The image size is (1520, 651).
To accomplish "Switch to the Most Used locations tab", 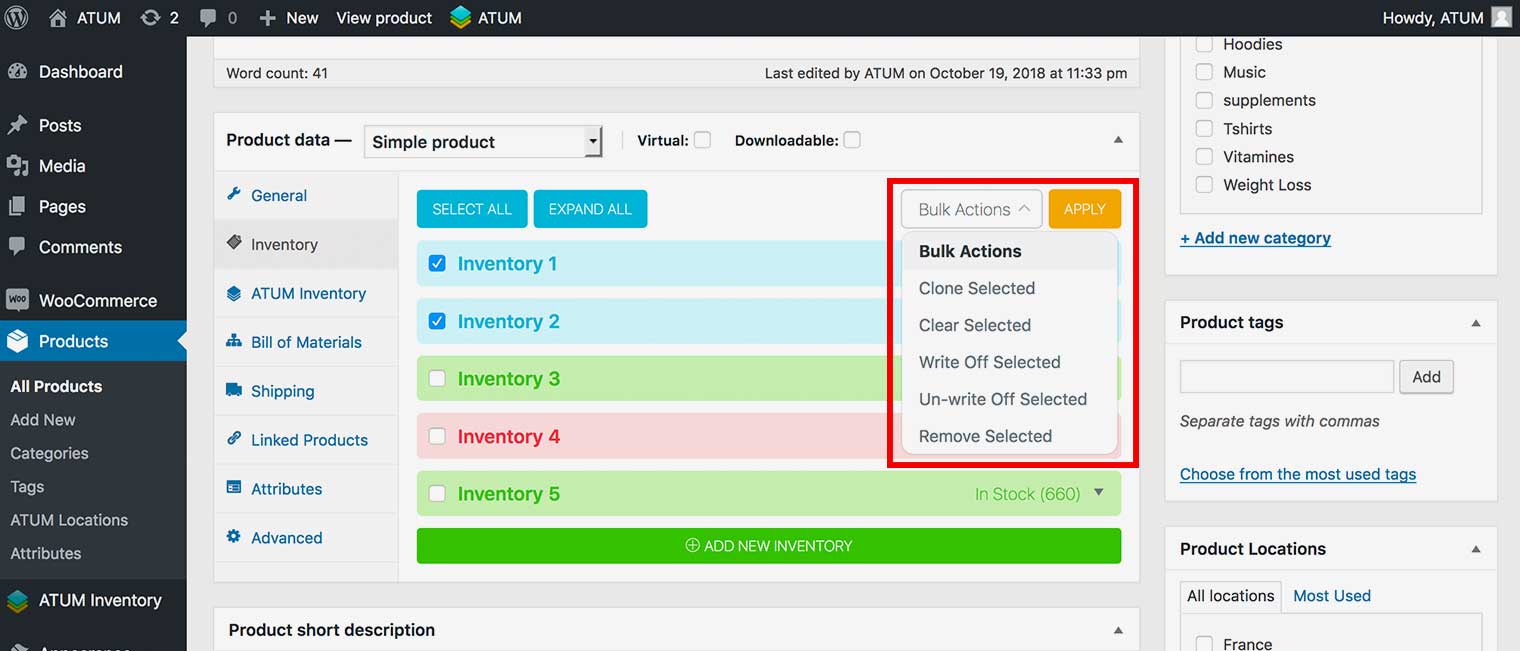I will click(1331, 596).
